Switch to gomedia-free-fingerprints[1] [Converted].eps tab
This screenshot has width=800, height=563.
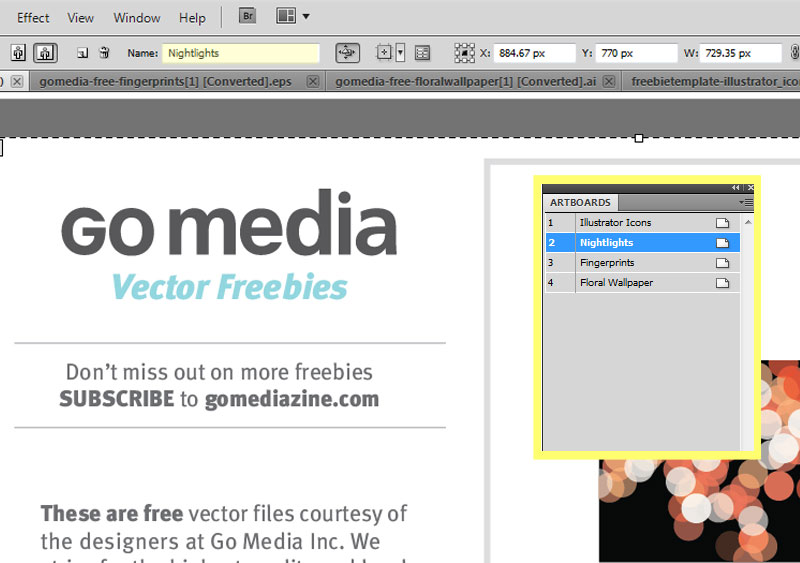click(165, 82)
